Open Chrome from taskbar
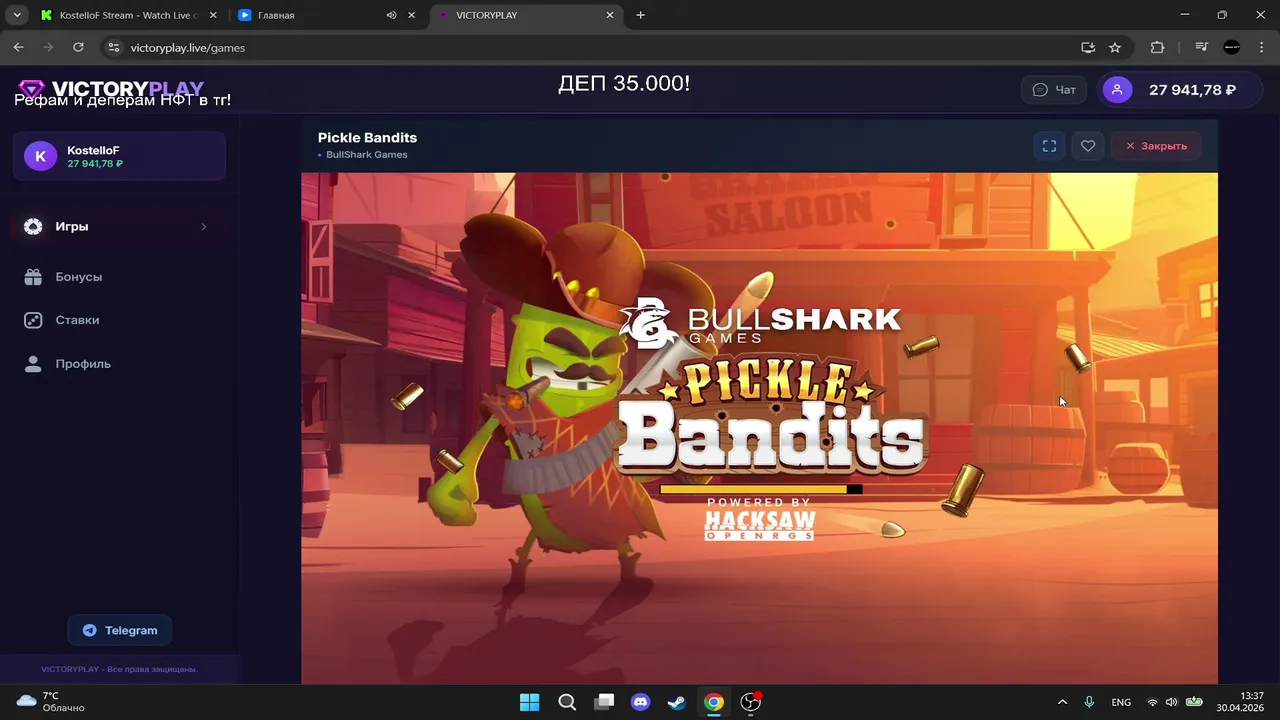This screenshot has height=720, width=1280. coord(714,702)
